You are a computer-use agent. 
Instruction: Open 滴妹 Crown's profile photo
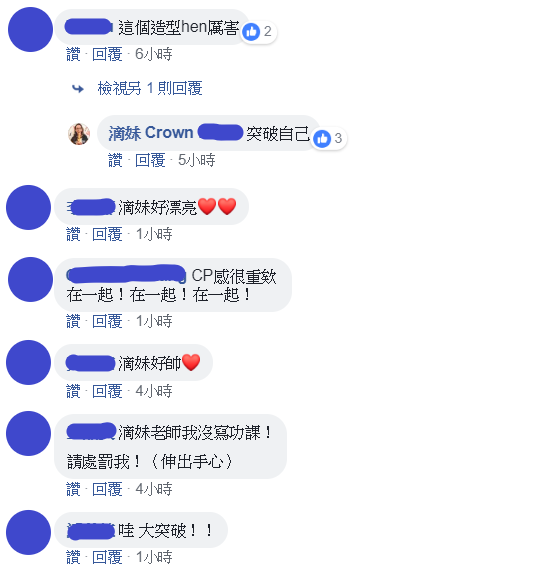tap(79, 134)
